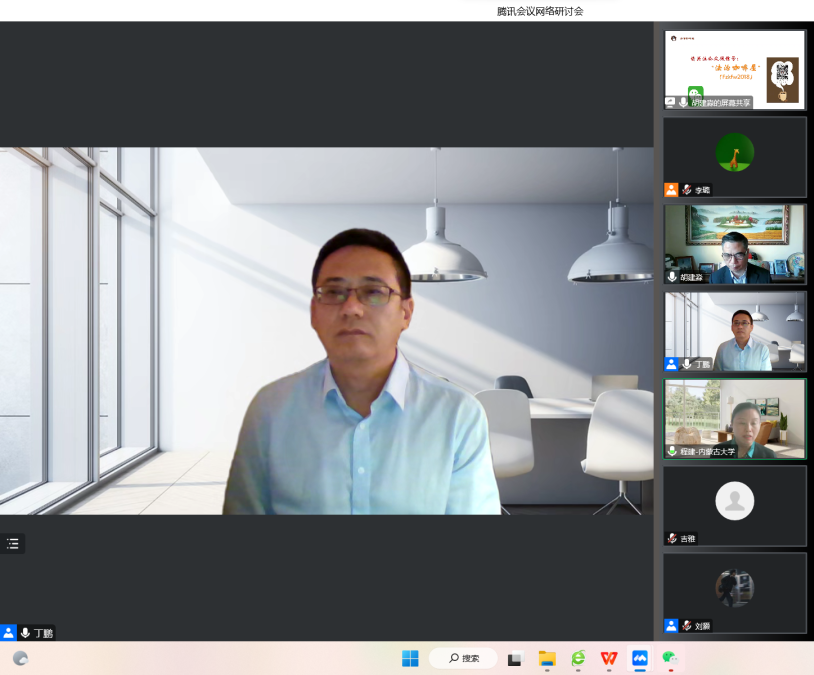Screen dimensions: 814x675
Task: Click the muted microphone icon beside 吉雅
Action: (672, 538)
